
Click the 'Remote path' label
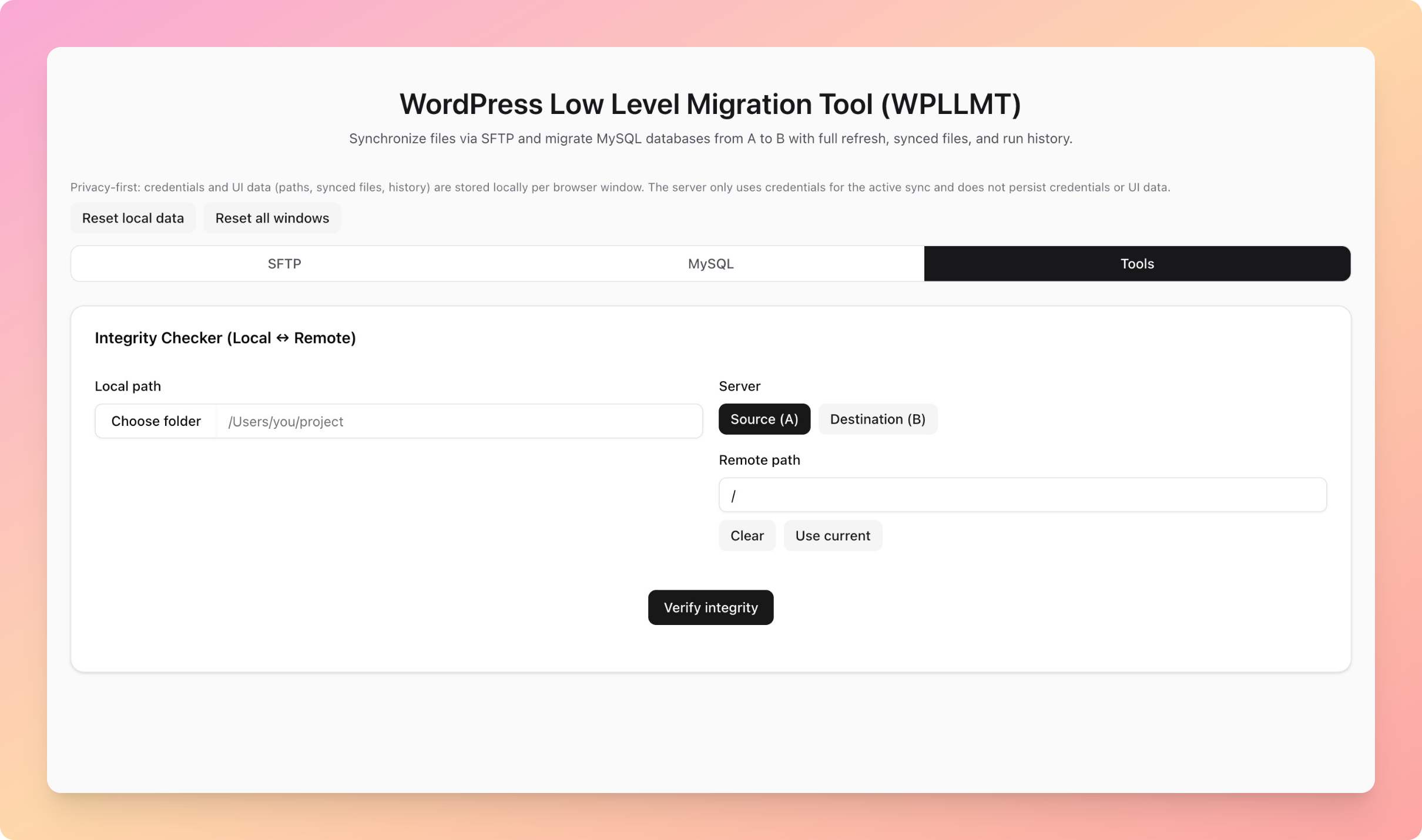[759, 460]
